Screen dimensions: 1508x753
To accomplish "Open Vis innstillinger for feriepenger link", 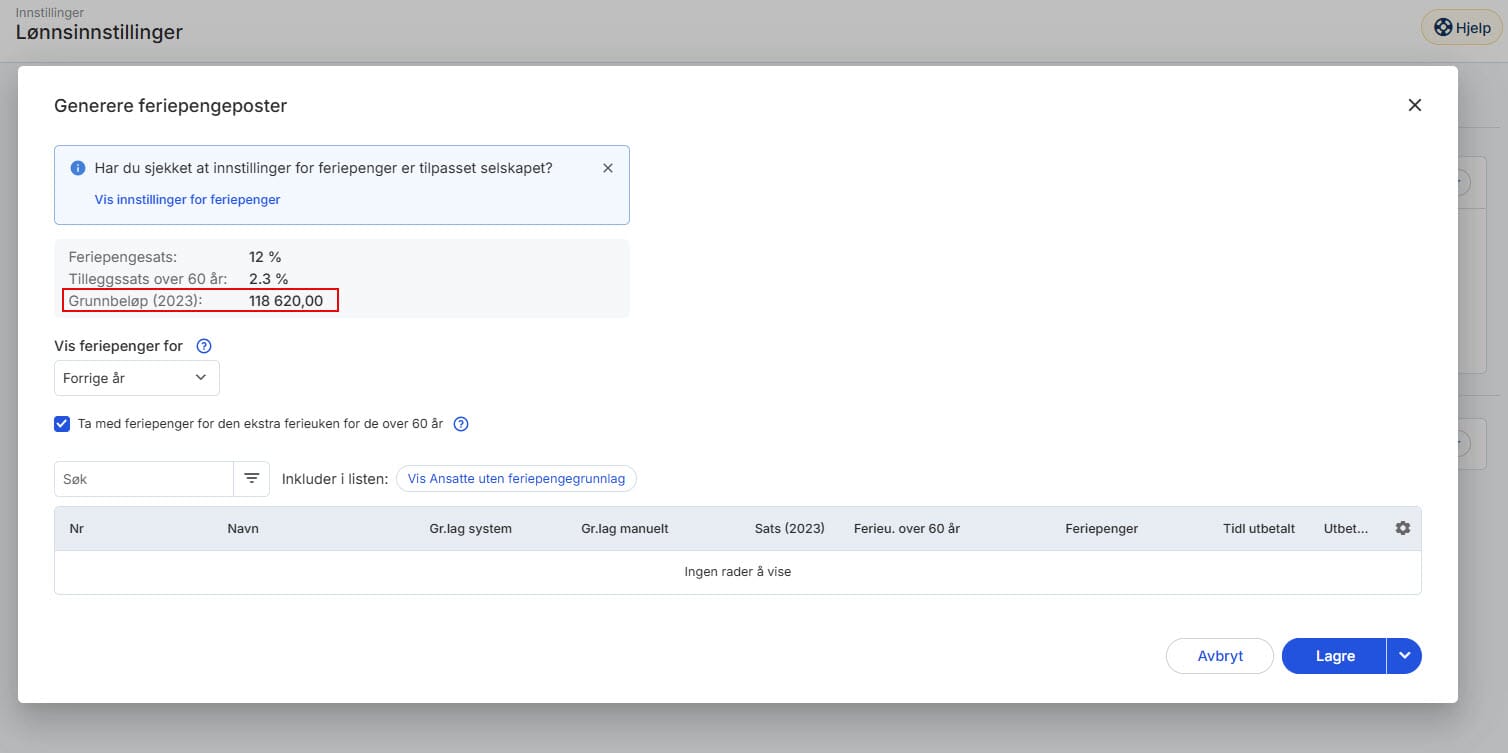I will (x=187, y=199).
